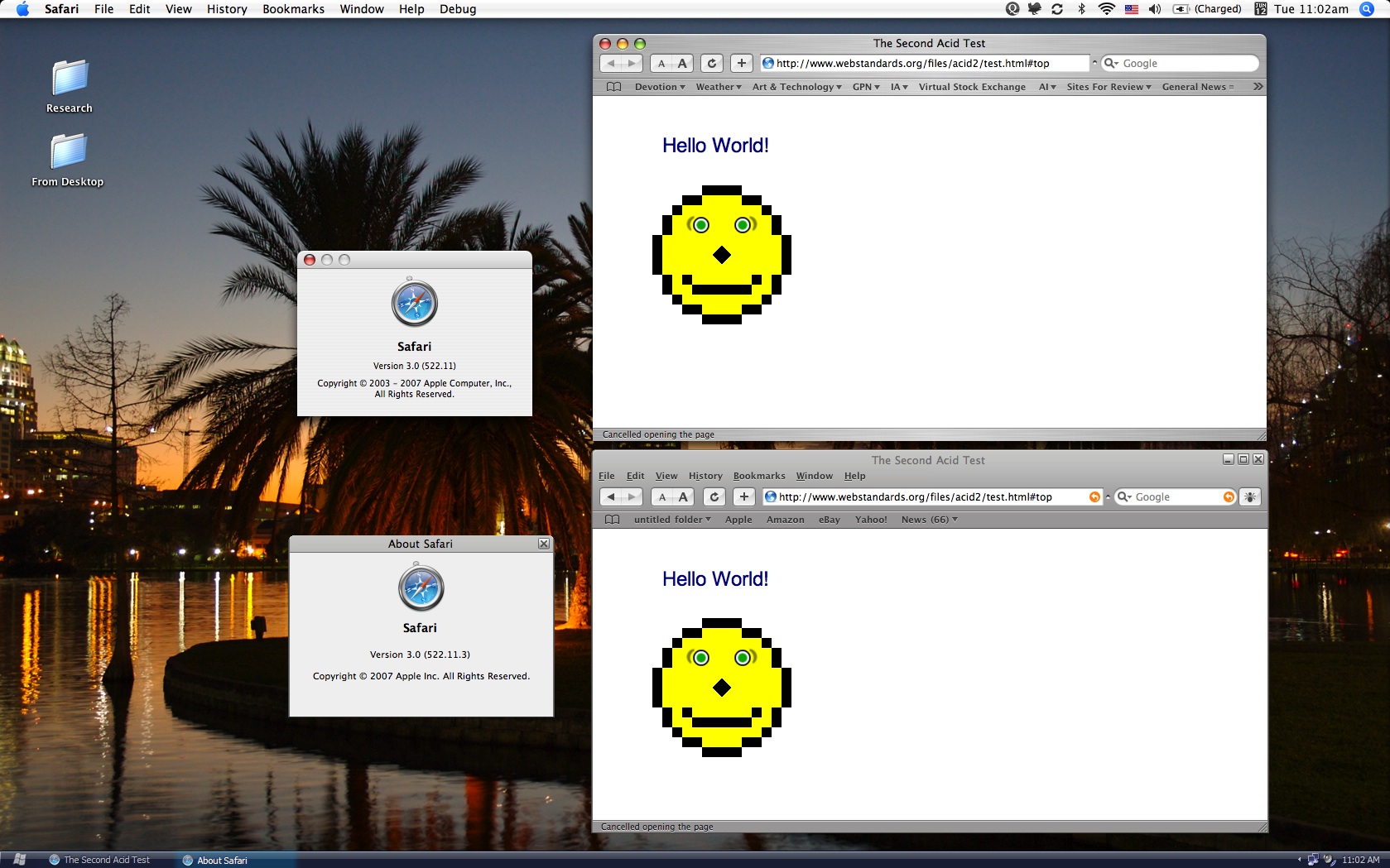Click the volume speaker icon in menu bar
Screen dimensions: 1390x868
tap(1154, 9)
